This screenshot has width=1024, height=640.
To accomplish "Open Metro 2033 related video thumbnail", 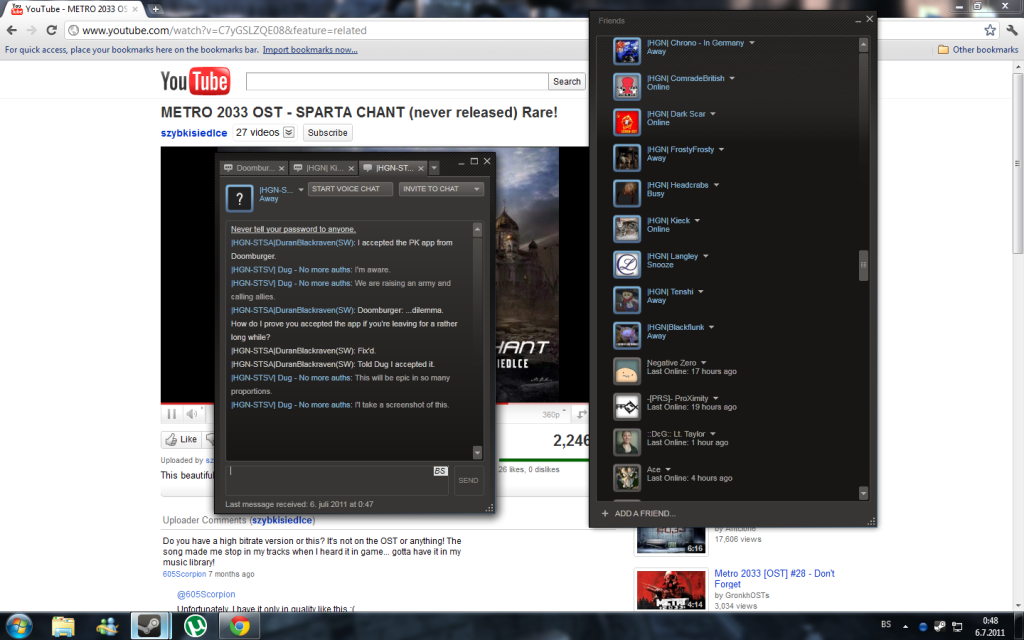I will tap(671, 590).
